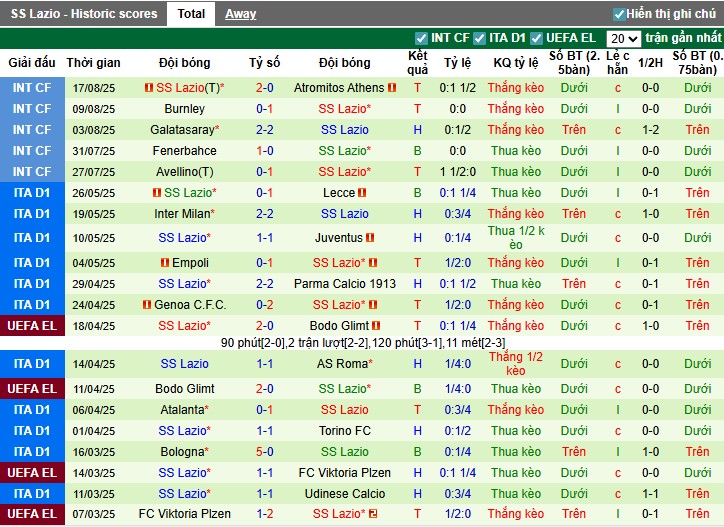This screenshot has height=527, width=724.
Task: Click red card icon beside Genoa C.F.C.
Action: [x=148, y=305]
